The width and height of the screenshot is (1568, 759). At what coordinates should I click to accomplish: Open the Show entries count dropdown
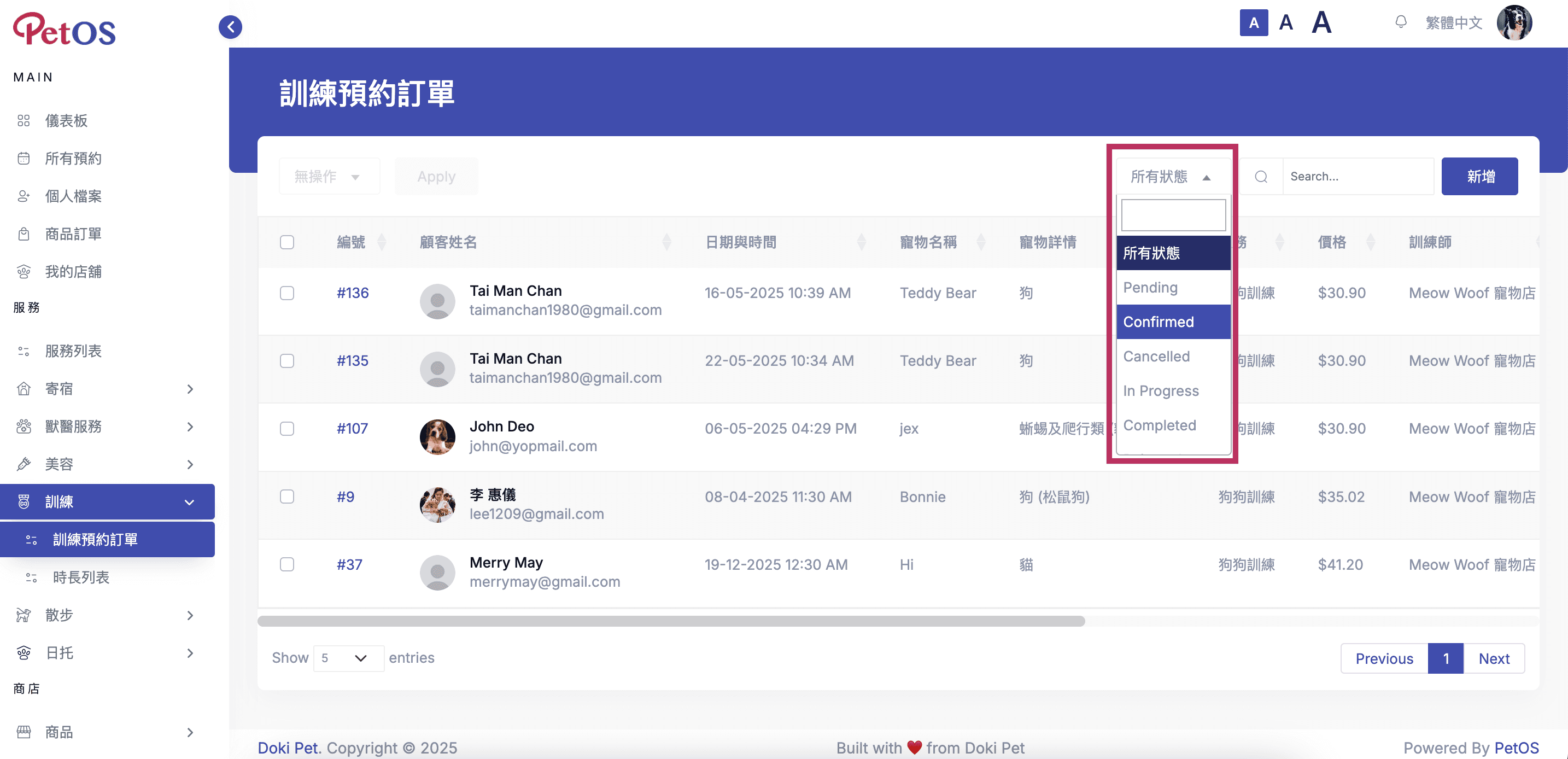point(348,658)
